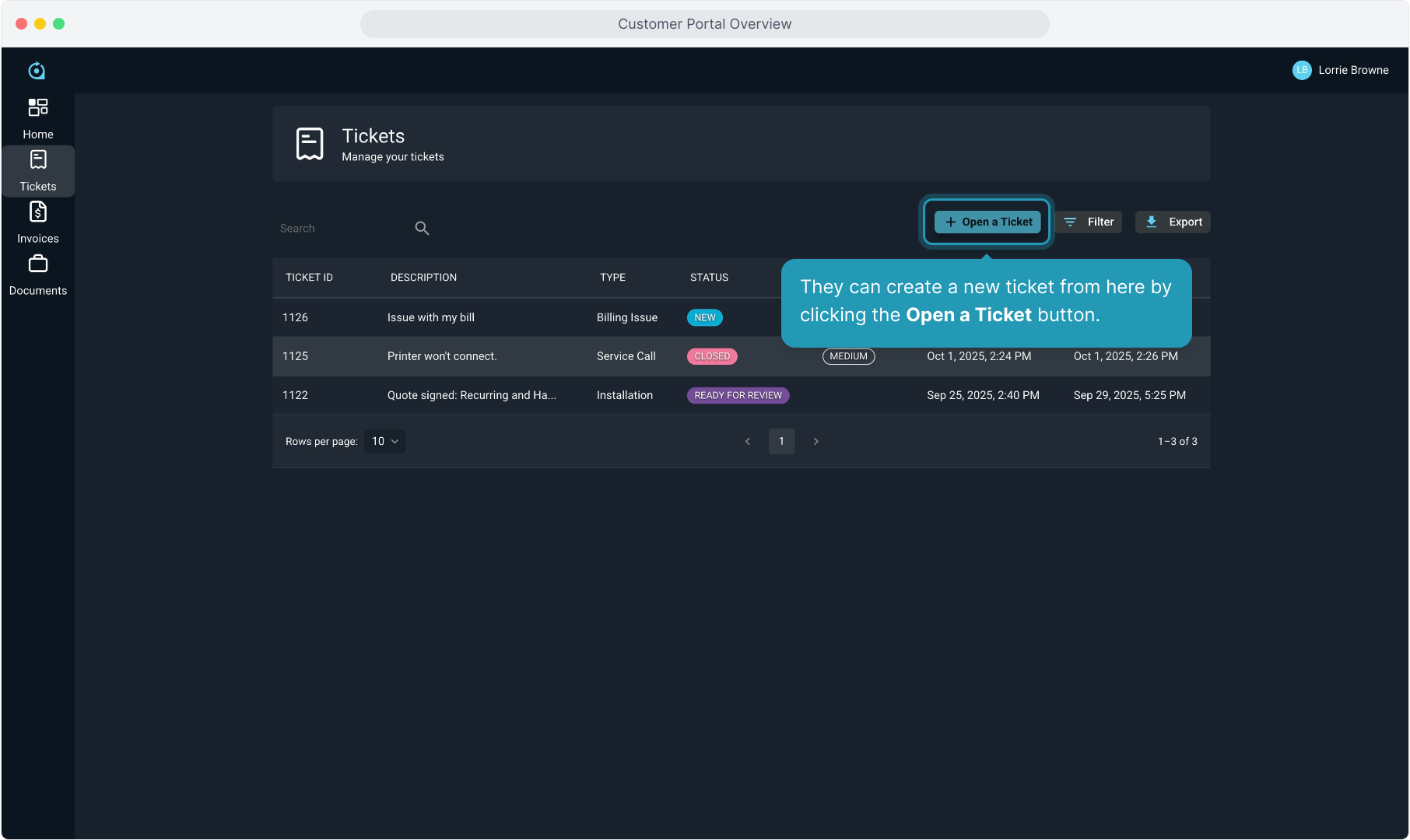Sort by the Ticket ID column header
The height and width of the screenshot is (840, 1410).
[x=309, y=278]
